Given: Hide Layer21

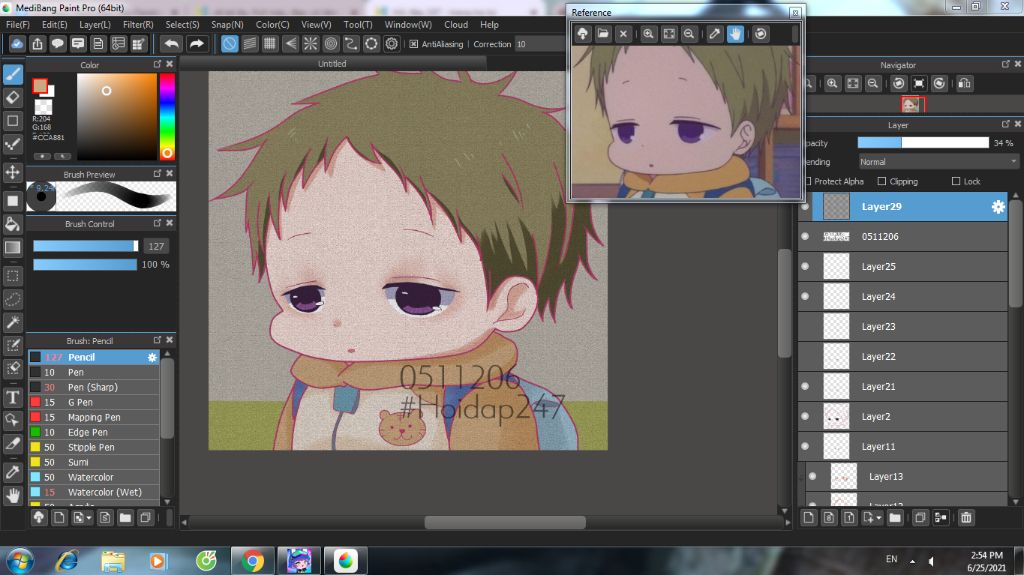Looking at the screenshot, I should point(805,386).
